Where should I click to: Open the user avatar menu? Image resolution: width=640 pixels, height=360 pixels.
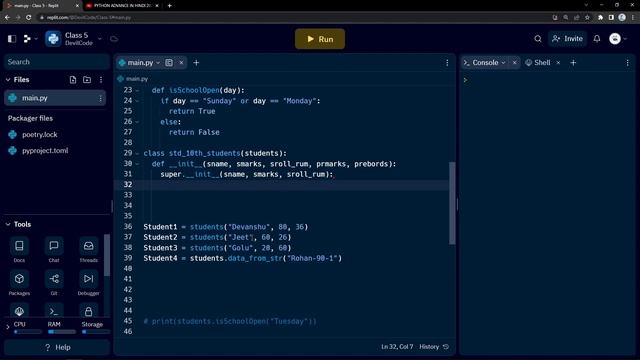[615, 39]
